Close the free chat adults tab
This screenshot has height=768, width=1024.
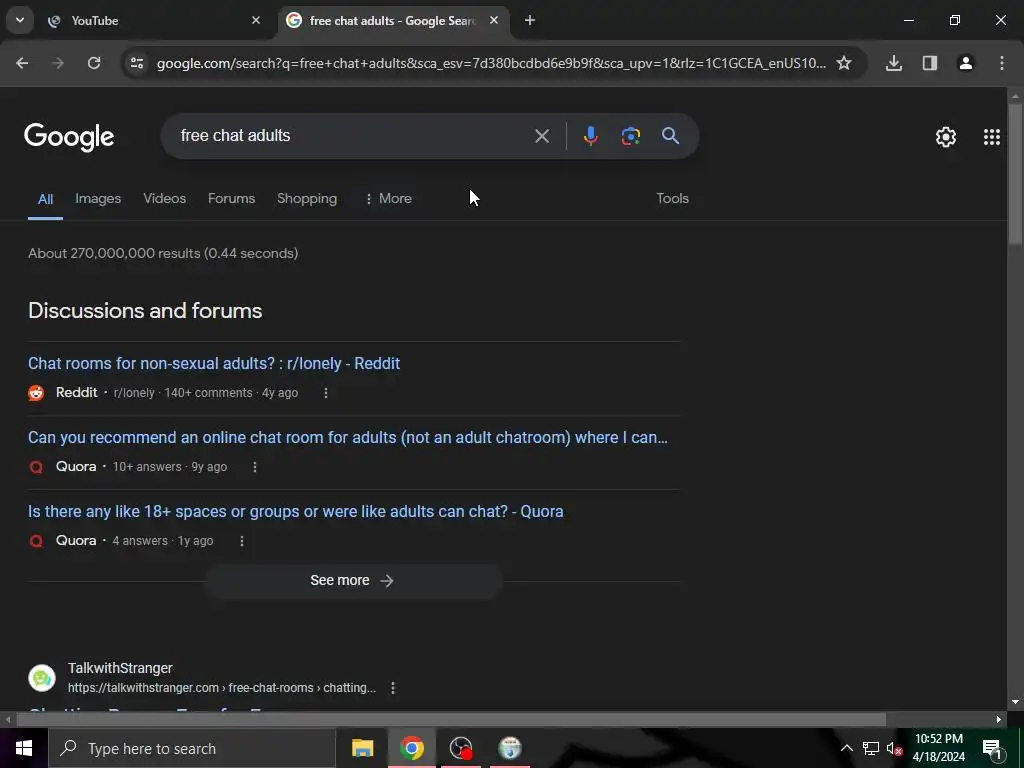pyautogui.click(x=494, y=20)
